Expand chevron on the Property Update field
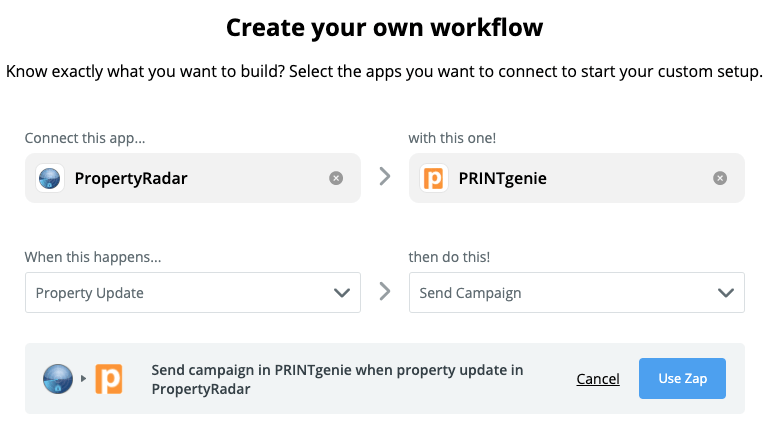The height and width of the screenshot is (430, 777). [x=342, y=293]
